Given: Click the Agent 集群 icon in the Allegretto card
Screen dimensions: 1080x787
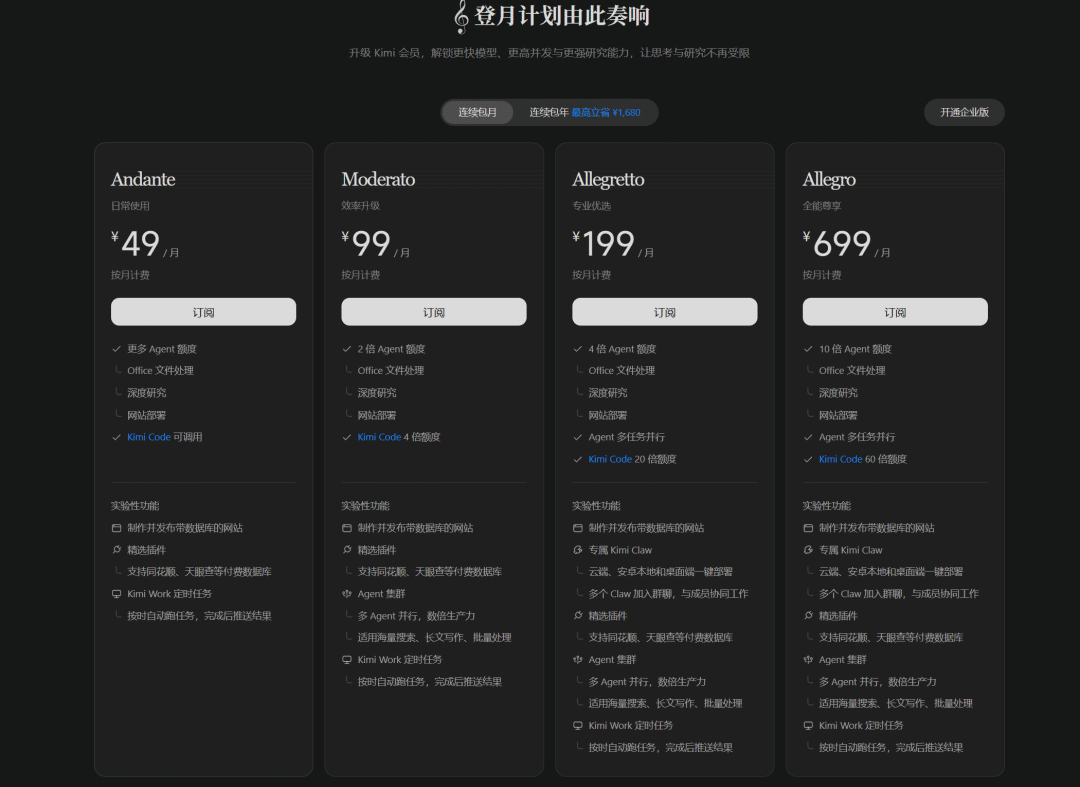Looking at the screenshot, I should [x=578, y=660].
